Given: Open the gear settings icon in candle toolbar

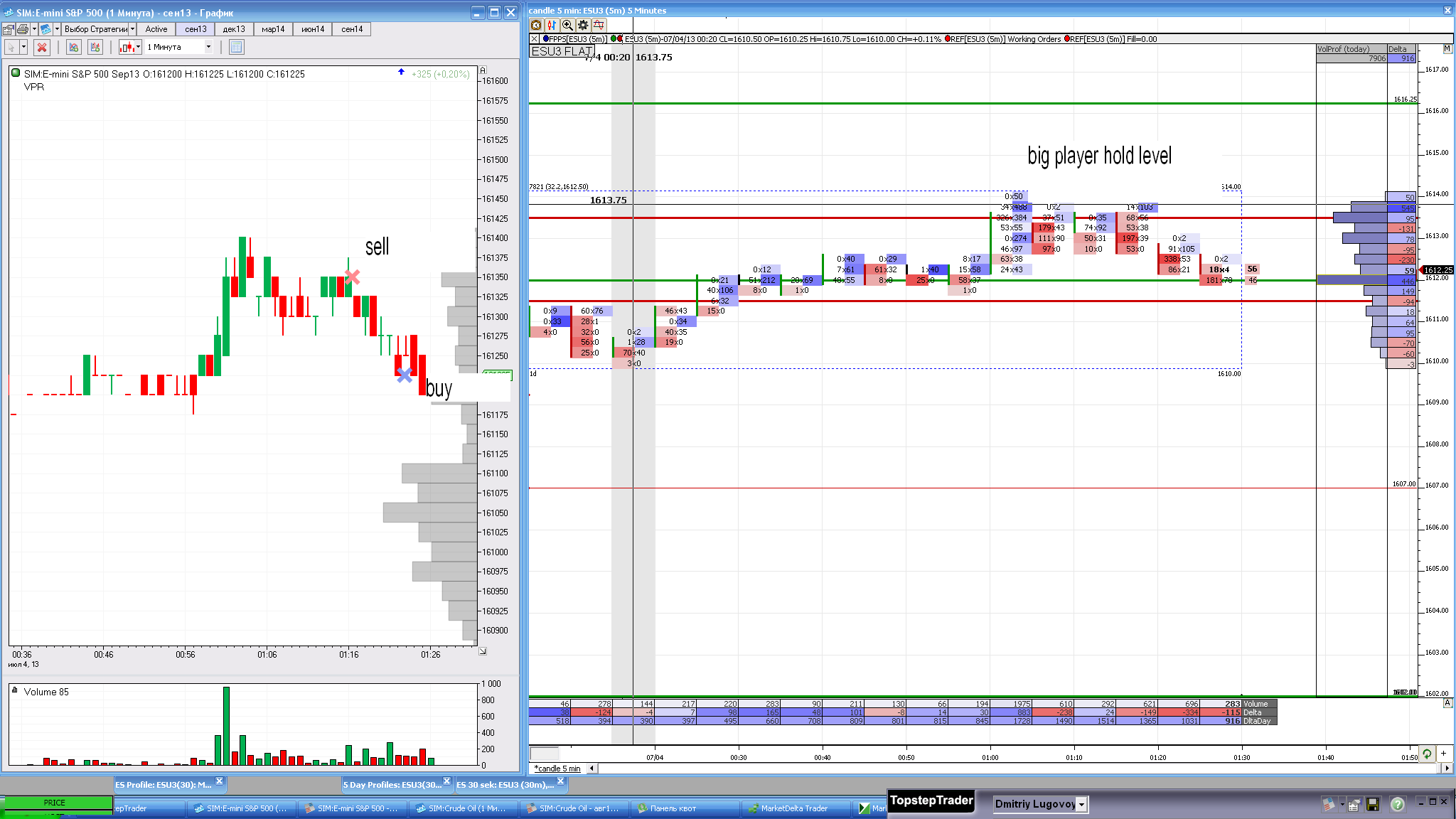Looking at the screenshot, I should 583,25.
